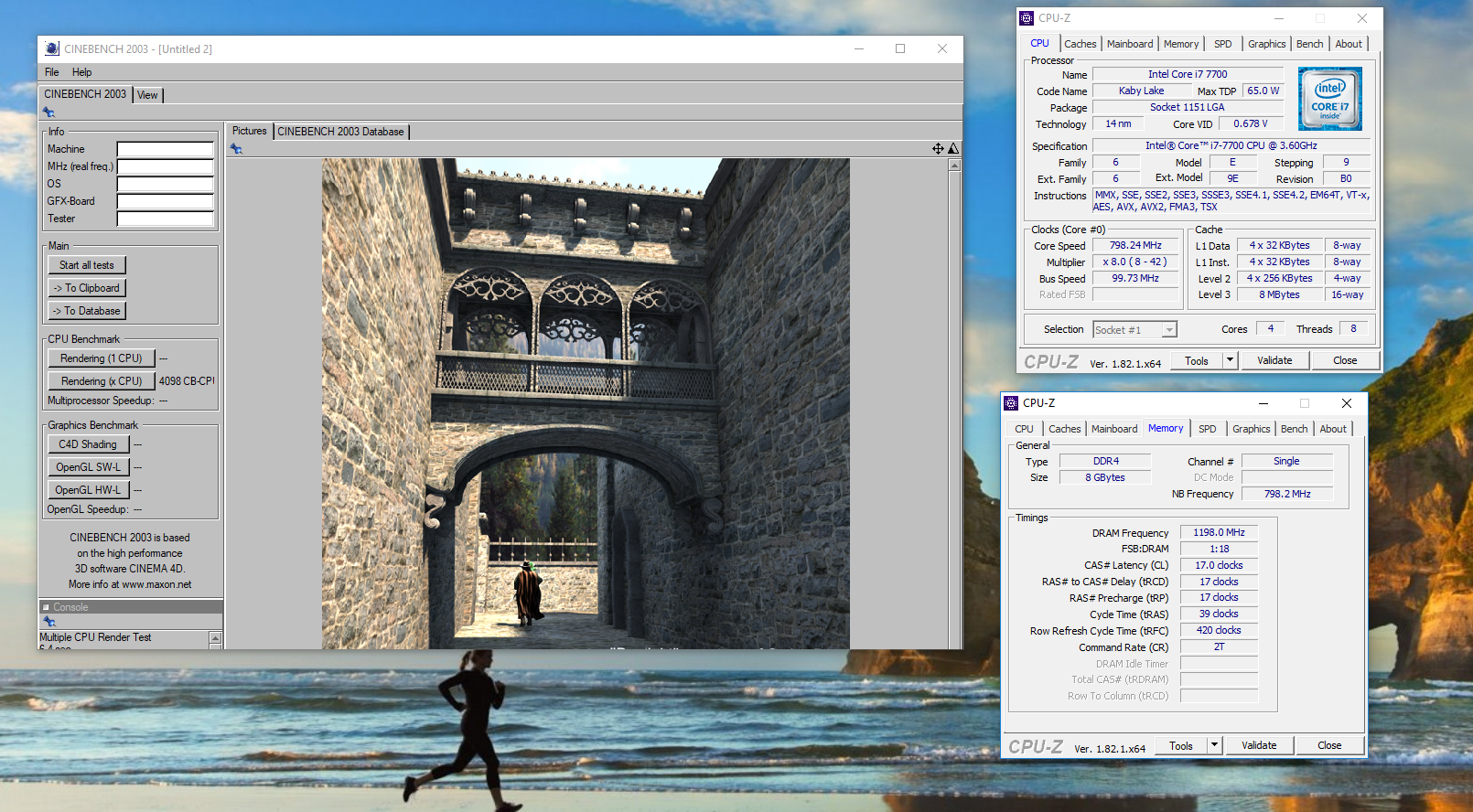Click the Close button in lower CPU-Z window
This screenshot has height=812, width=1473.
click(1329, 745)
